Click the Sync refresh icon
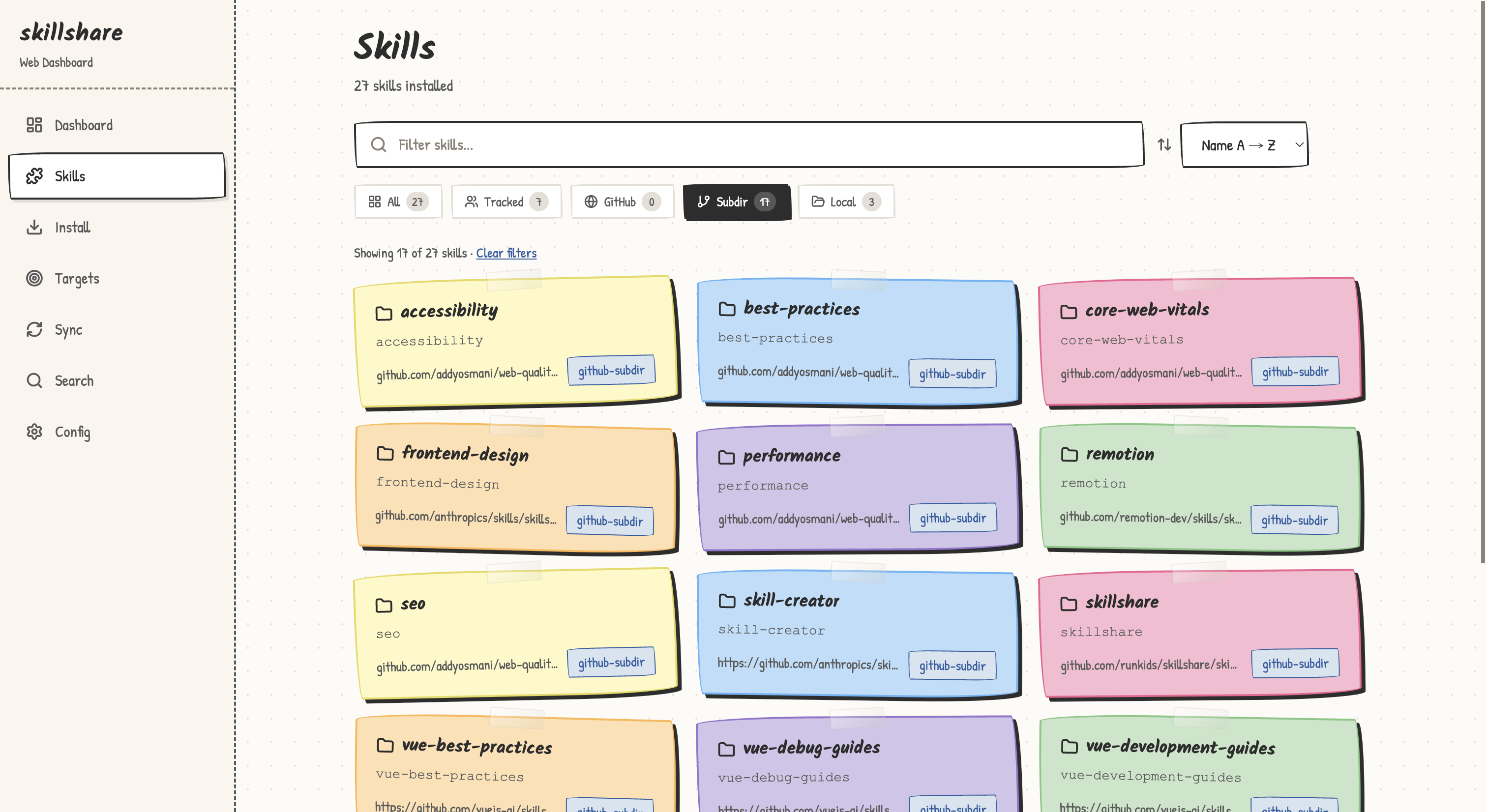 click(34, 329)
